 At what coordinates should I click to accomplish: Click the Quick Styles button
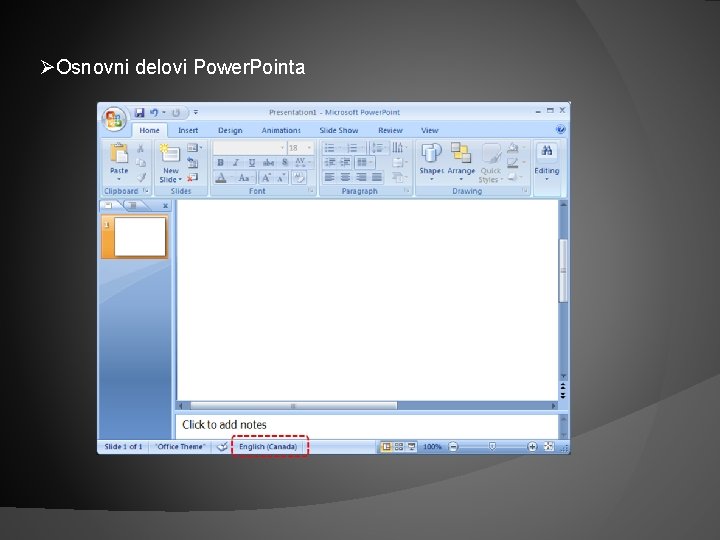click(x=490, y=163)
